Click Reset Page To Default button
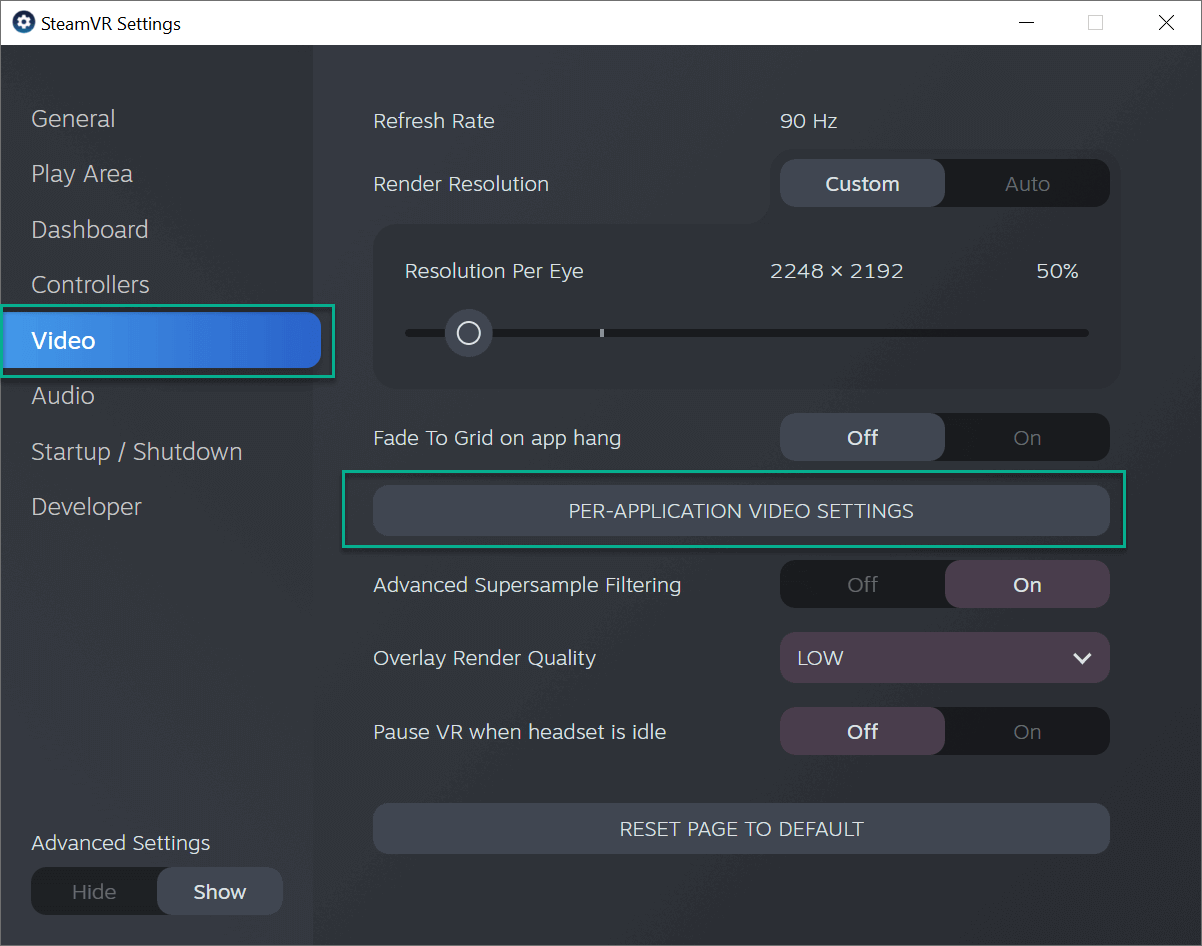 click(x=741, y=829)
